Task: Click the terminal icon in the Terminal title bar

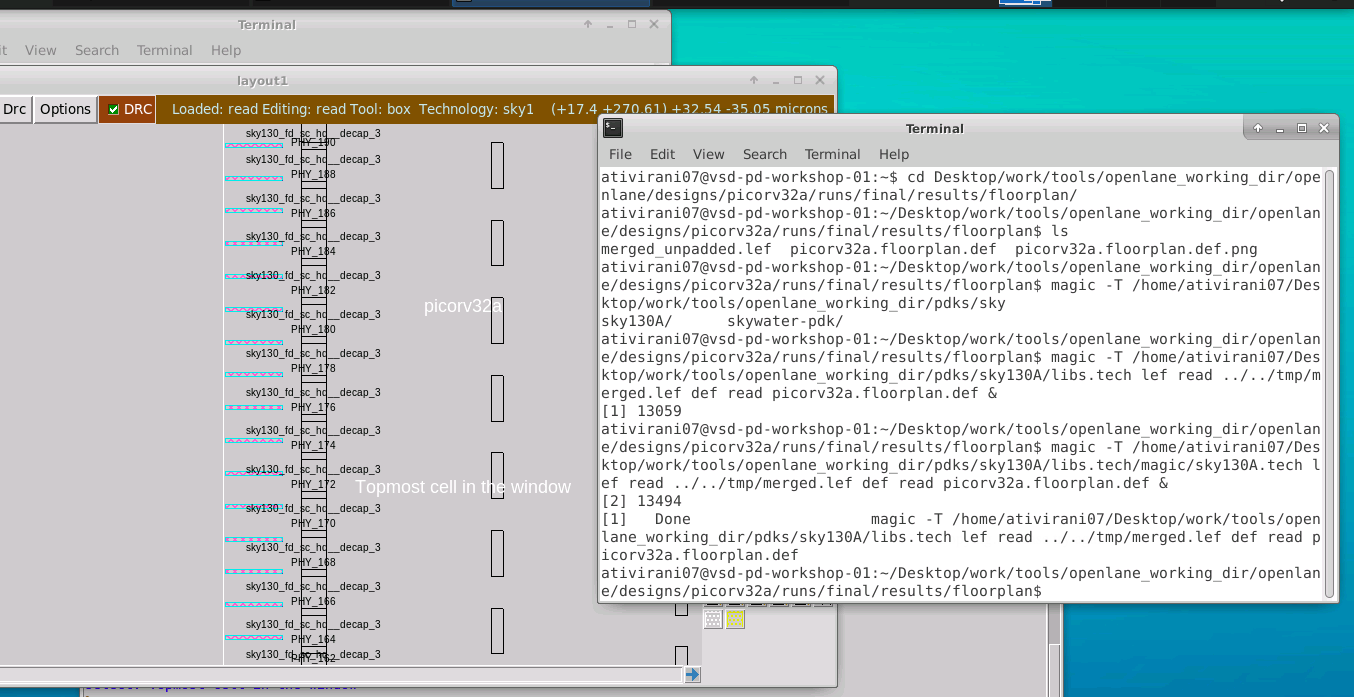Action: click(611, 128)
